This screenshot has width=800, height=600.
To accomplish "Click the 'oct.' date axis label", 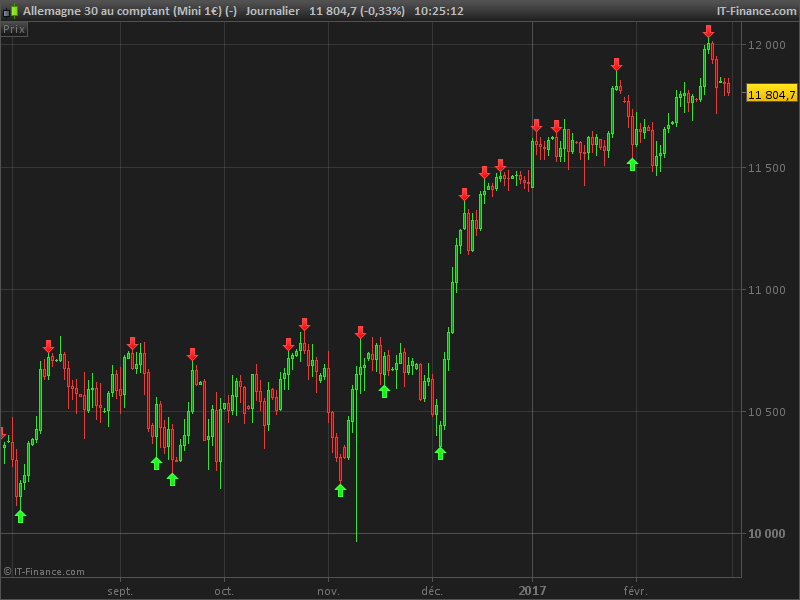I will pos(224,591).
